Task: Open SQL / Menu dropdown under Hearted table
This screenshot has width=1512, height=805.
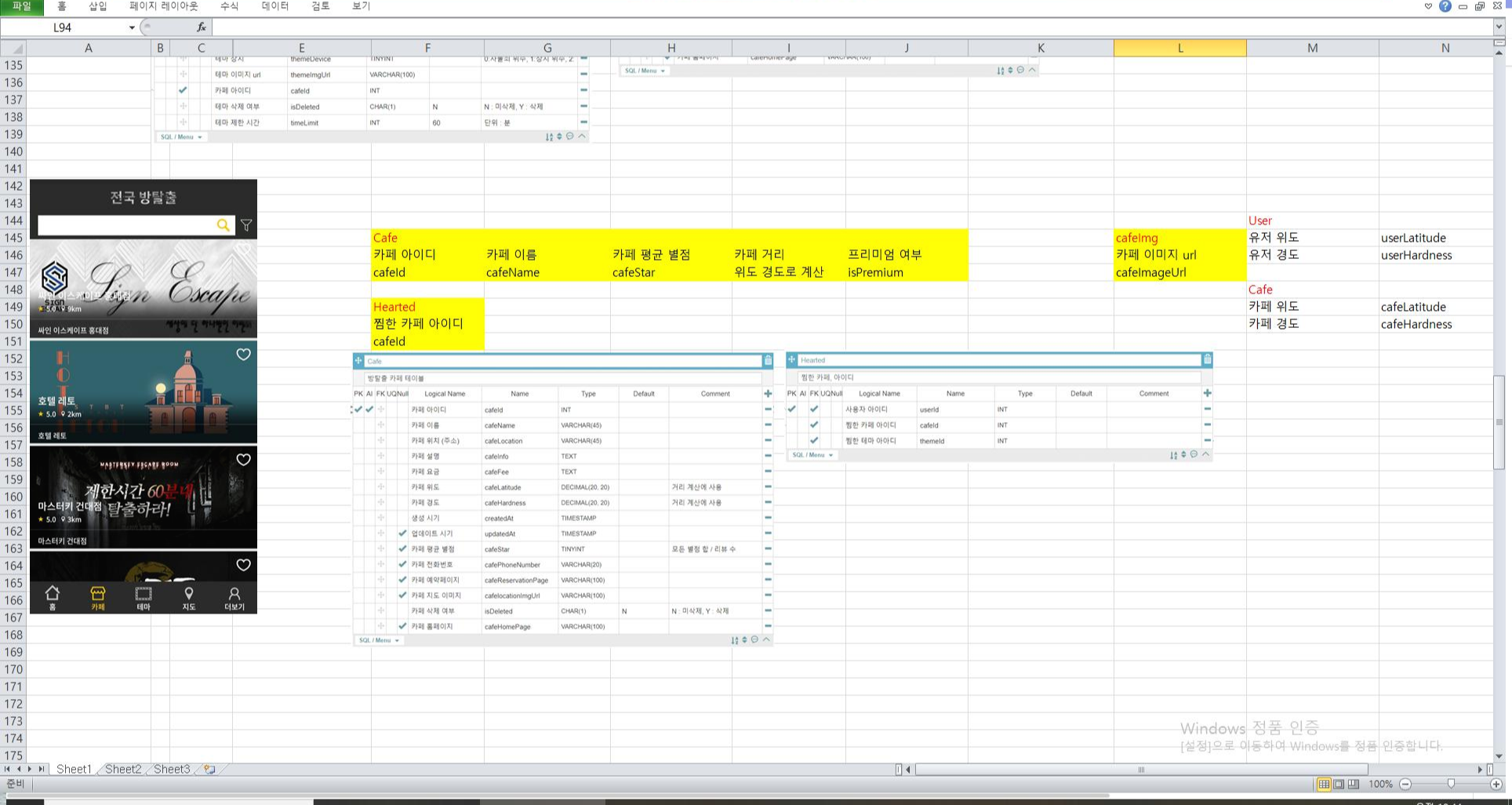Action: point(813,455)
